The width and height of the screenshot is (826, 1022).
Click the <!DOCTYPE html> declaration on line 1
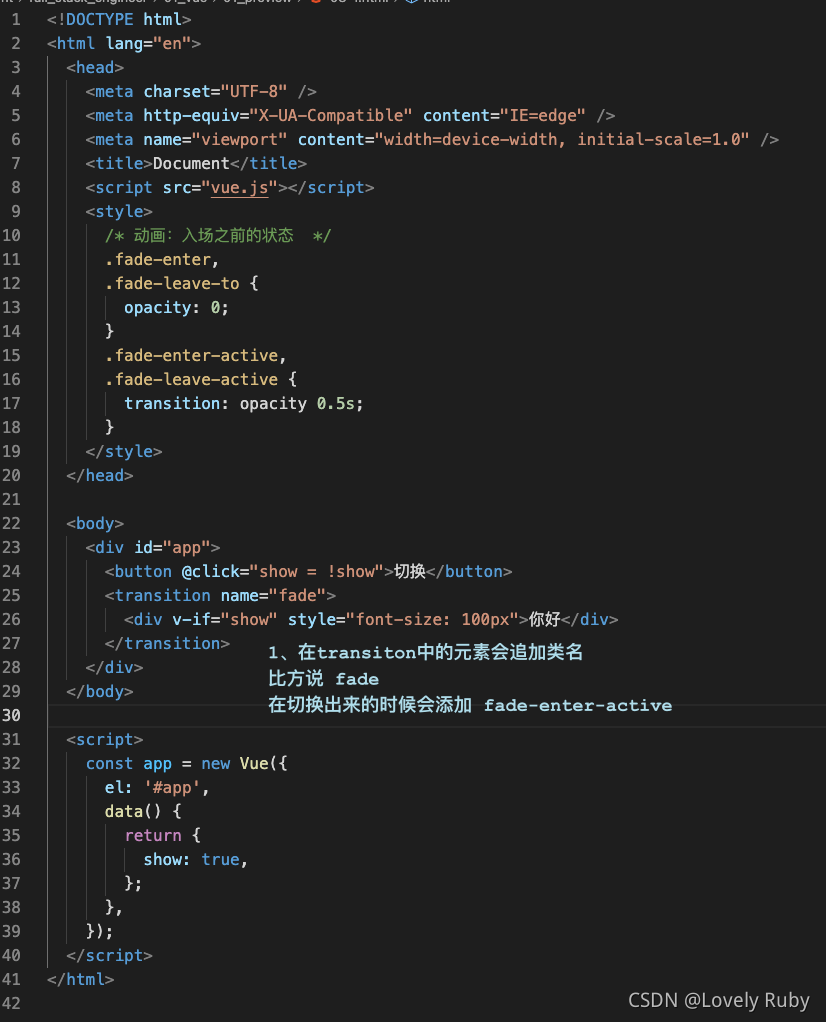tap(119, 20)
